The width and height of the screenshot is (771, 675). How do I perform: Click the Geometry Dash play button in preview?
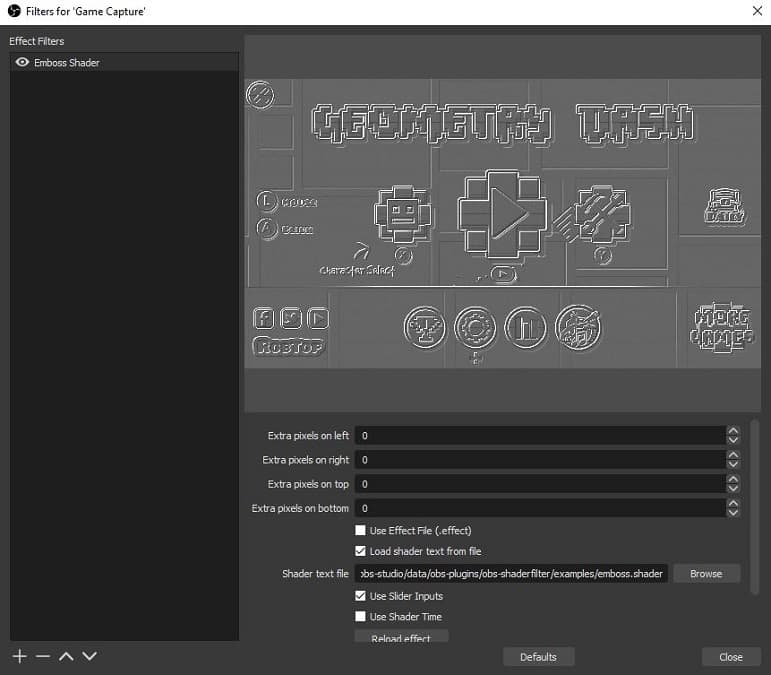tap(503, 214)
